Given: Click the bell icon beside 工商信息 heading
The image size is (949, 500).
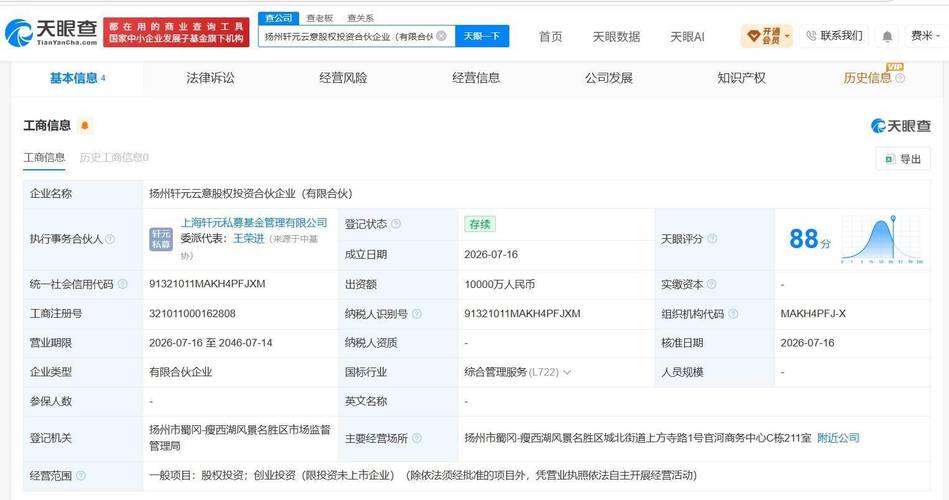Looking at the screenshot, I should point(85,125).
